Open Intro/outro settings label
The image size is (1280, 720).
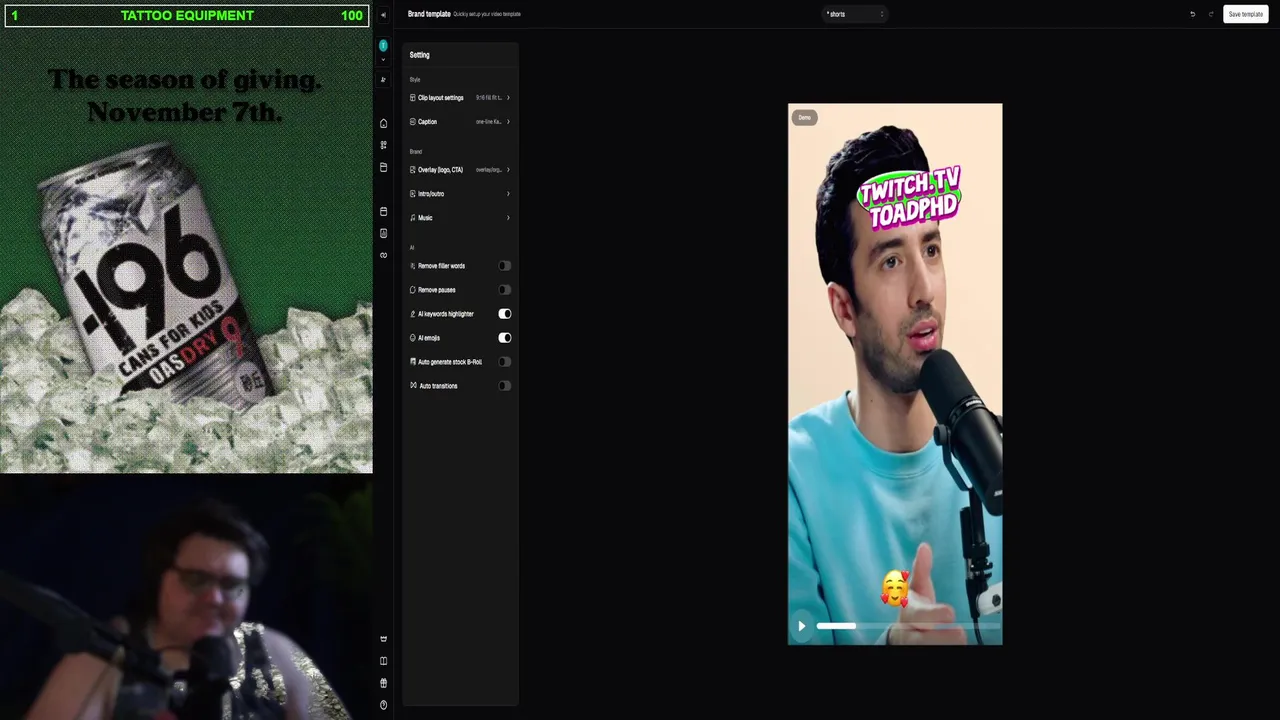(431, 194)
